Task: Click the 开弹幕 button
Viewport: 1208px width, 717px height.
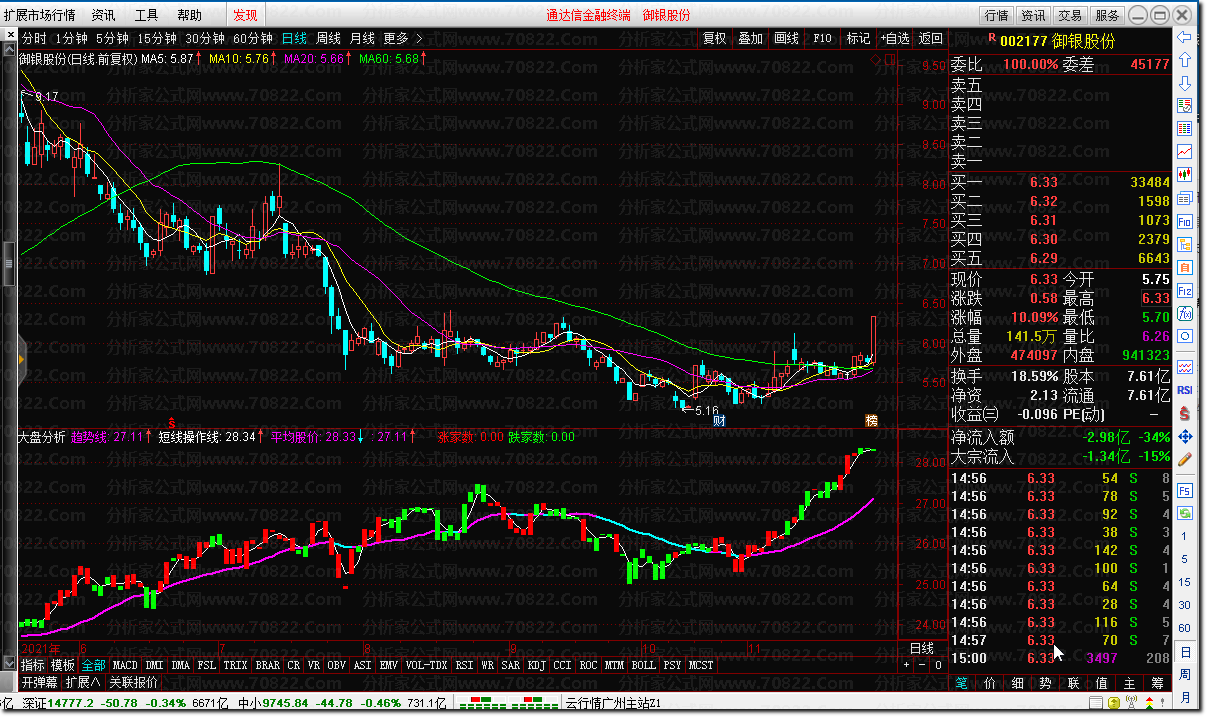Action: pyautogui.click(x=40, y=683)
